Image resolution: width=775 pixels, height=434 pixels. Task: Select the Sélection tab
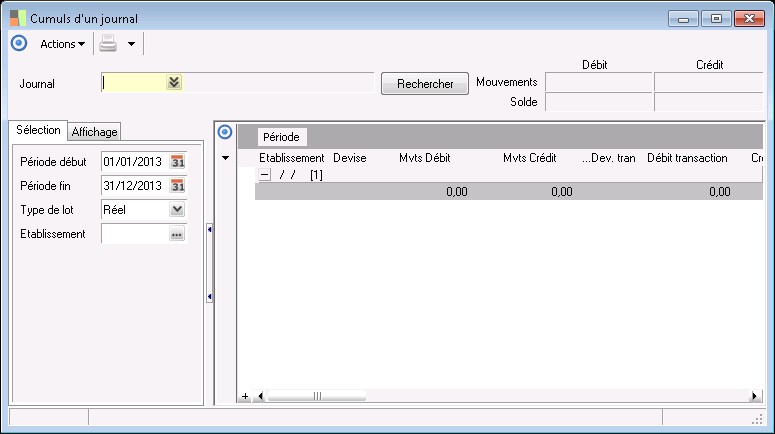click(x=38, y=130)
